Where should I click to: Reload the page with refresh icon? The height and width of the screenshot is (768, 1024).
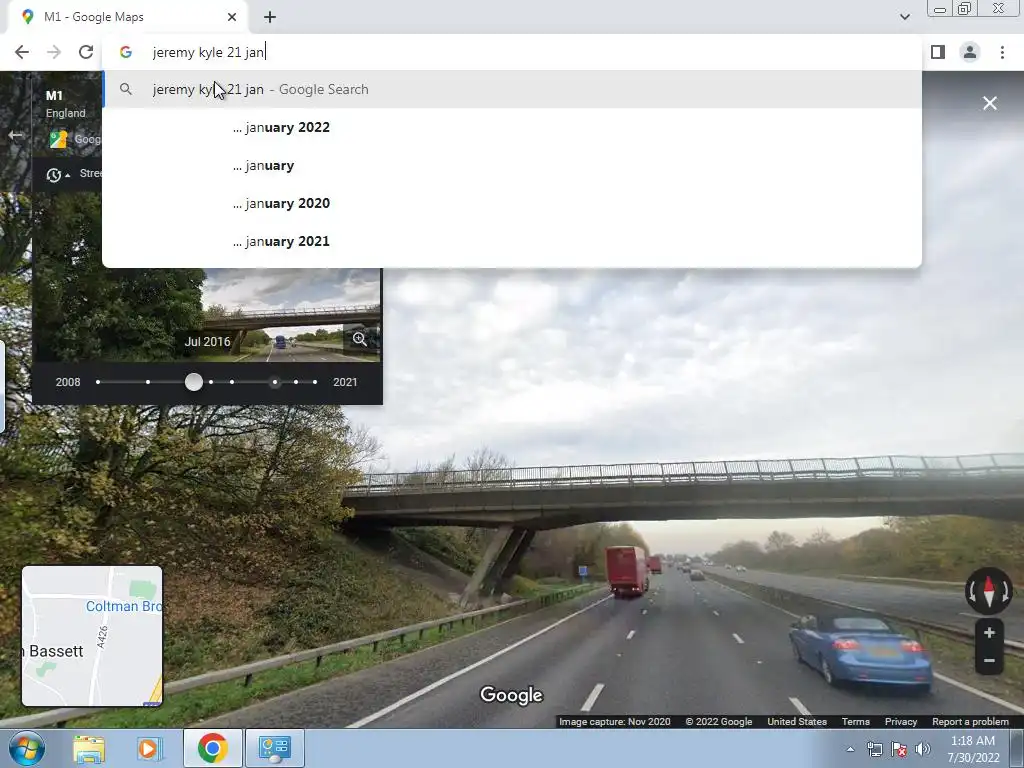(x=86, y=52)
